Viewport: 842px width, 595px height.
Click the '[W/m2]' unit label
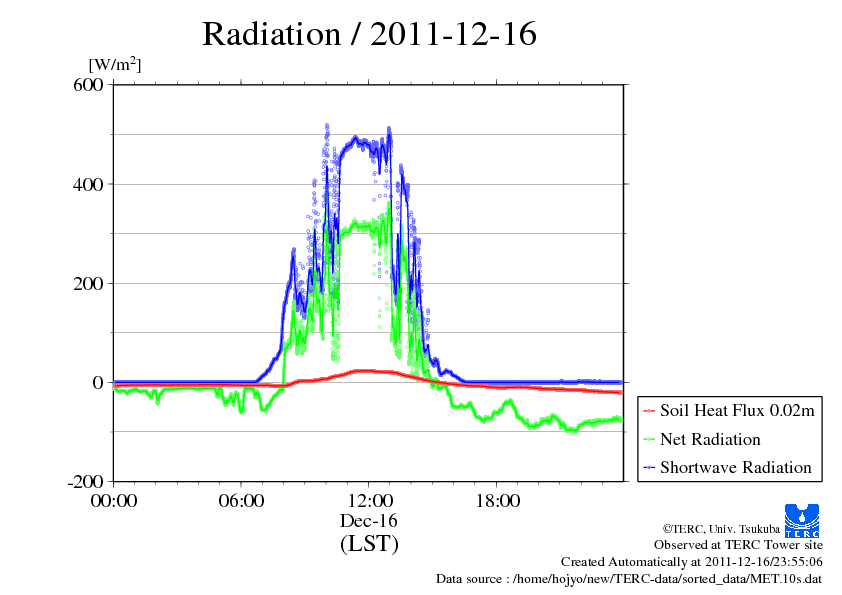(114, 64)
